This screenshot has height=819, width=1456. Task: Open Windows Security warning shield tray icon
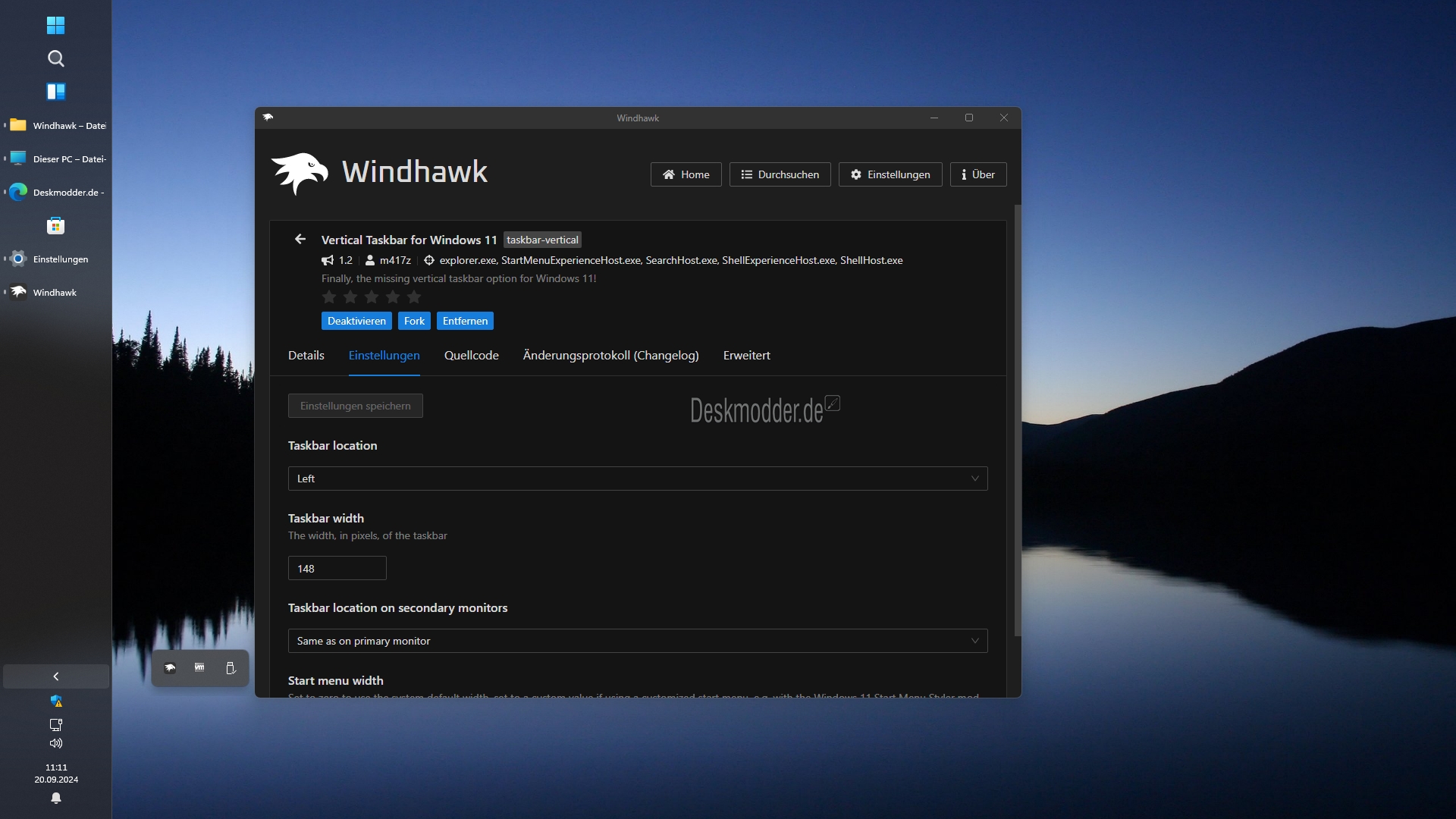[56, 701]
